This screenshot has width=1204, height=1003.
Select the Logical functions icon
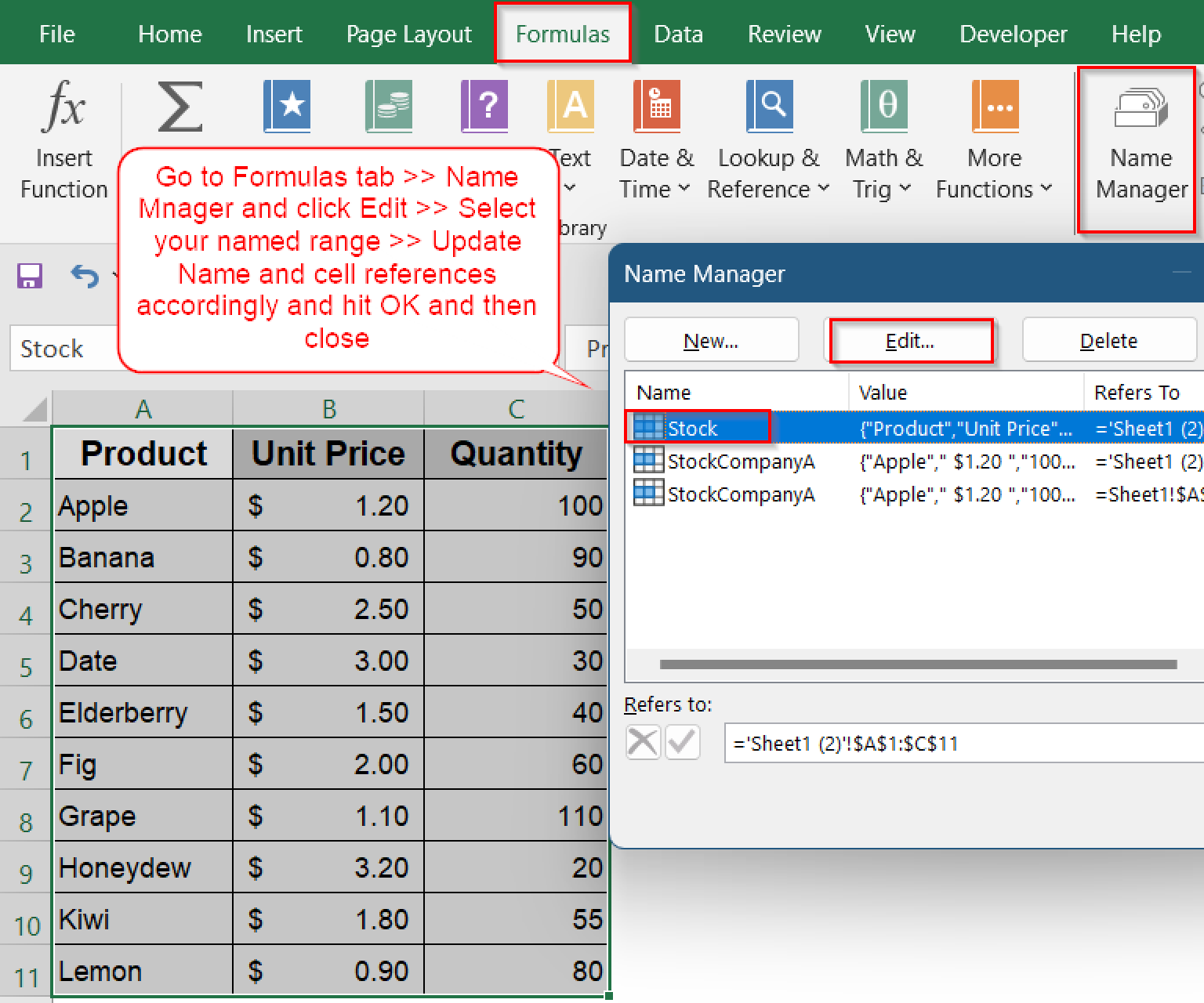pos(484,106)
